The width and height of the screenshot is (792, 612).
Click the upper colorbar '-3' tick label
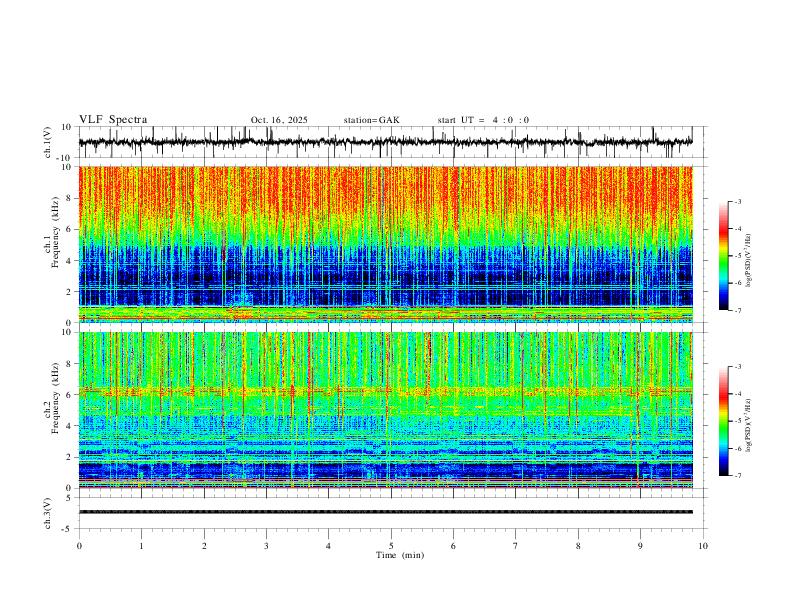(x=738, y=201)
